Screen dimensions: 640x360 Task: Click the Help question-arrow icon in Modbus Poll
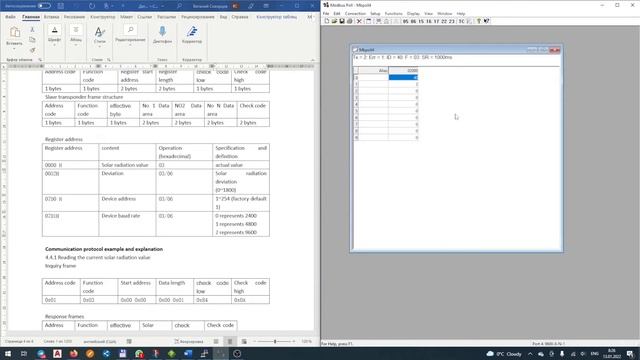(487, 21)
